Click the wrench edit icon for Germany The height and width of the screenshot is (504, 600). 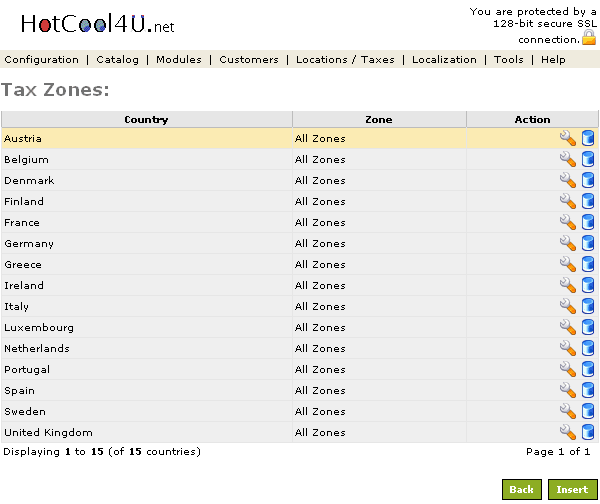click(567, 244)
